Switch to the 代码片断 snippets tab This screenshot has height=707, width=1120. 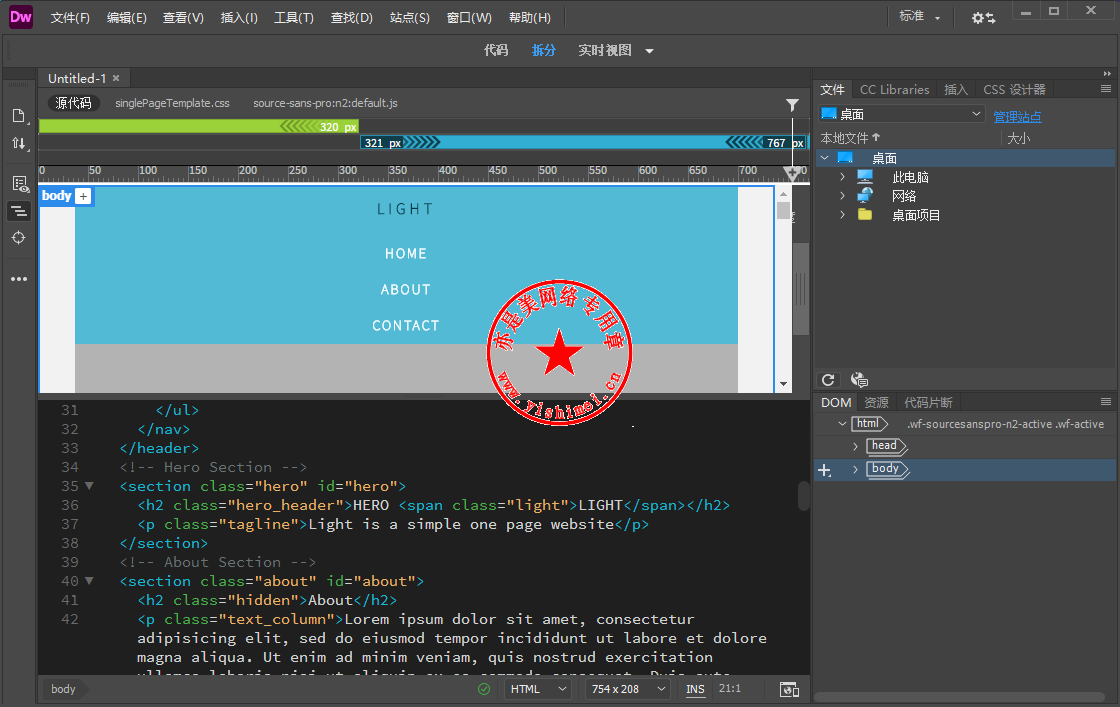[928, 403]
